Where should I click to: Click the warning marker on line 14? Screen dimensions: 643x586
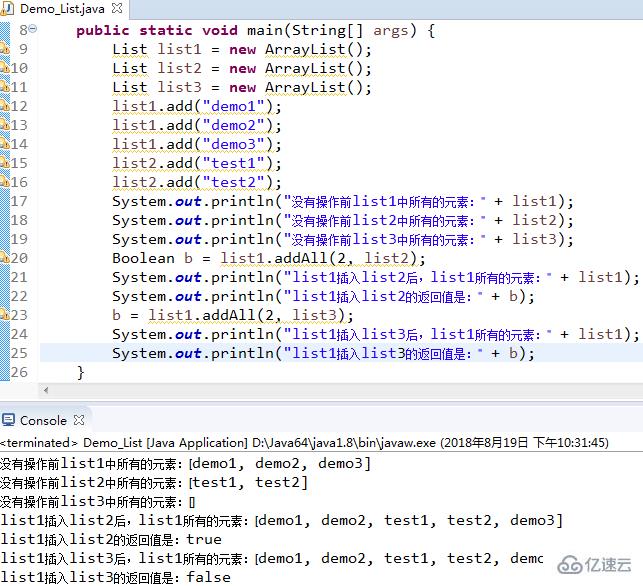pyautogui.click(x=5, y=144)
